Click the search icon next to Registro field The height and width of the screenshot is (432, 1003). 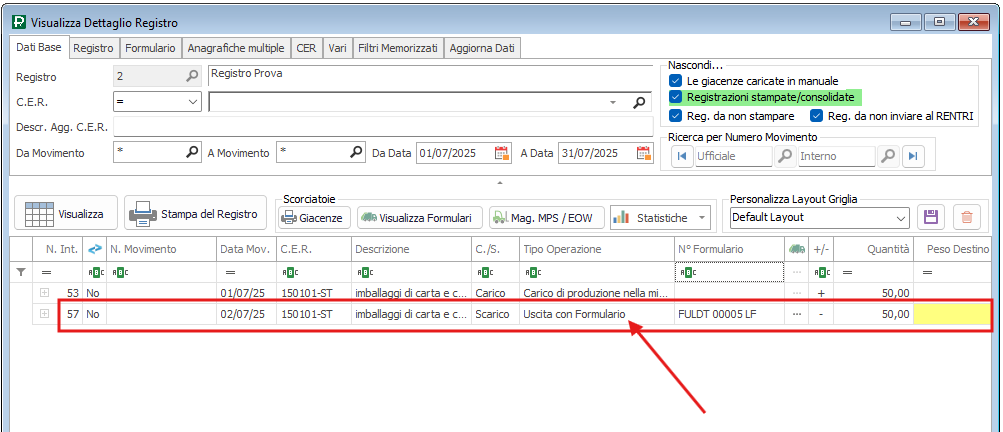pyautogui.click(x=192, y=76)
